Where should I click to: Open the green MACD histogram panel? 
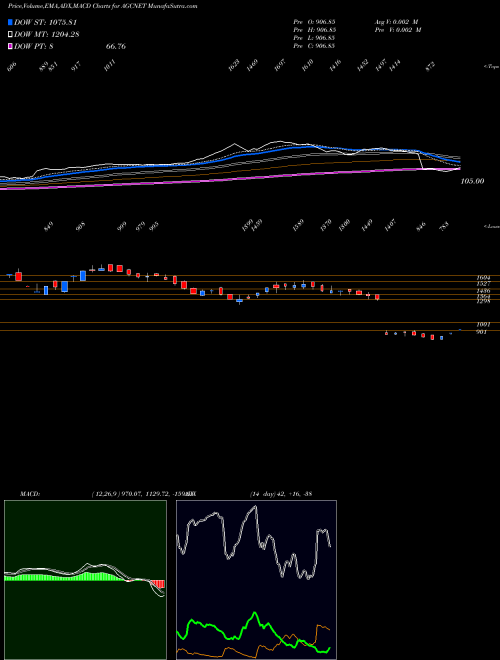(x=85, y=580)
